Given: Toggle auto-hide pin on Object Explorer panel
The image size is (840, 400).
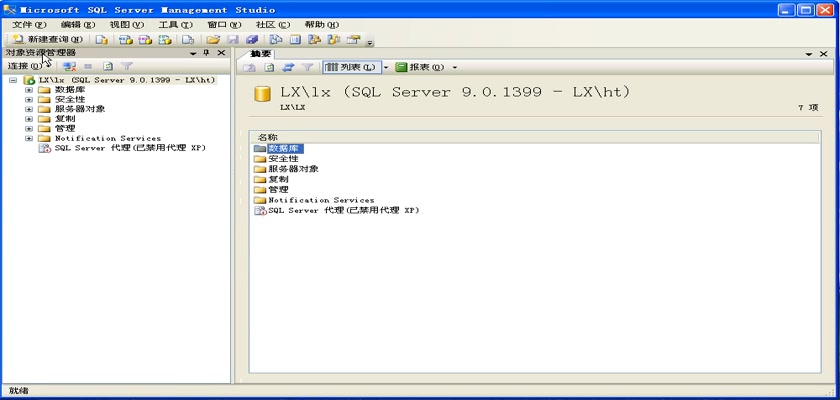Looking at the screenshot, I should [x=206, y=52].
